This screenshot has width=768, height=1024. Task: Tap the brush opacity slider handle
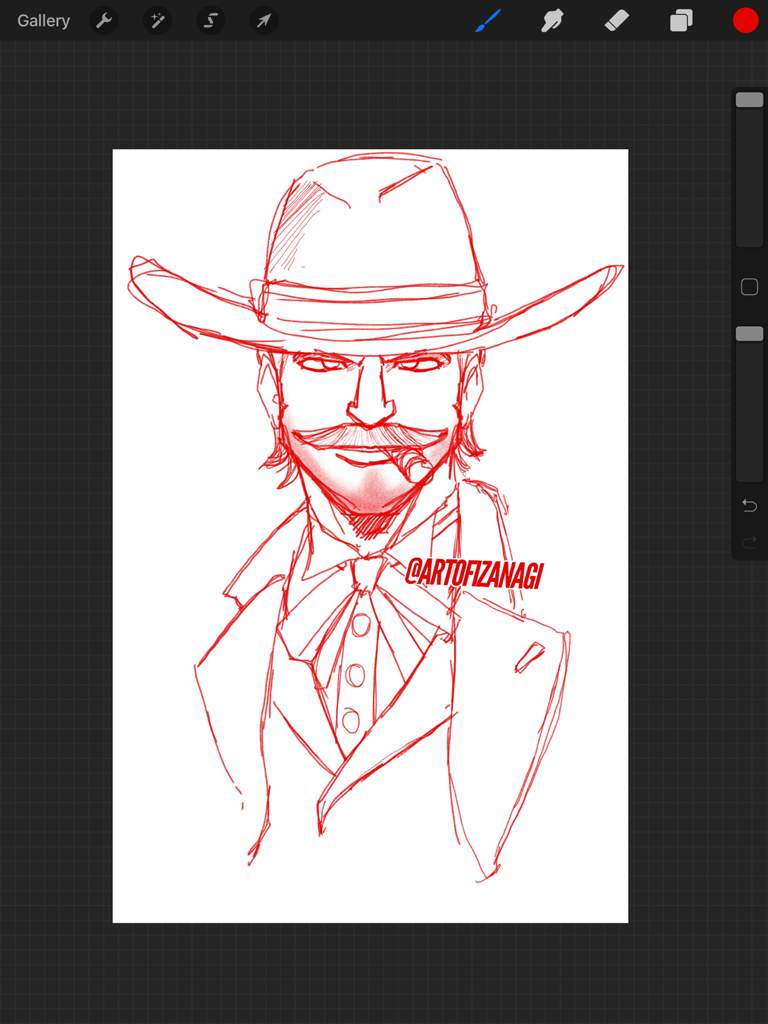pos(749,334)
